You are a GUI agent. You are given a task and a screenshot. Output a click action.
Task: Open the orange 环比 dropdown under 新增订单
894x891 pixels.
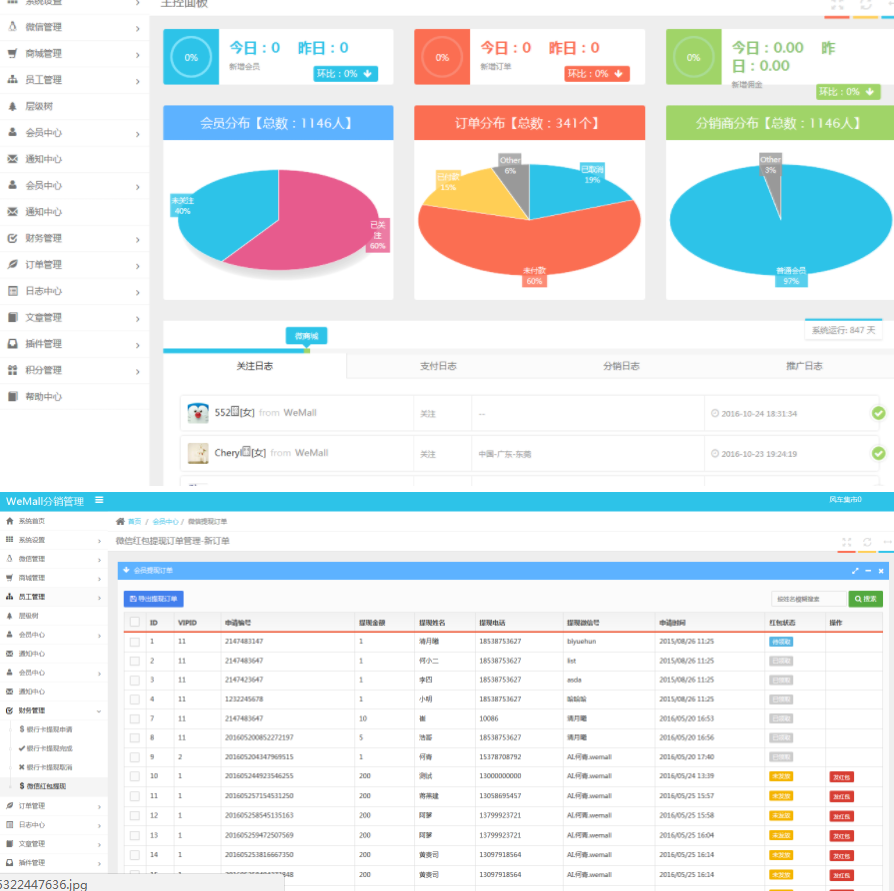[x=597, y=74]
